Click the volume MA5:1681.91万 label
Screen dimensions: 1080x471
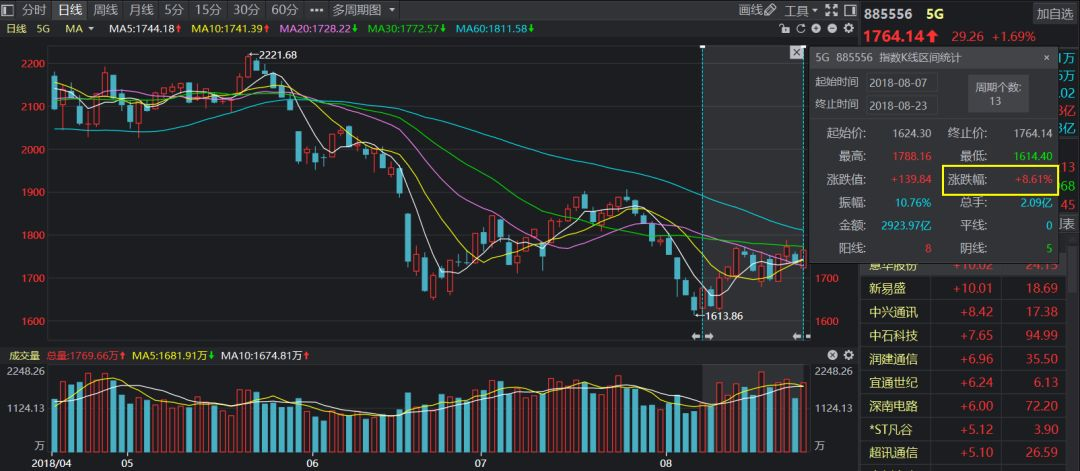(x=174, y=355)
